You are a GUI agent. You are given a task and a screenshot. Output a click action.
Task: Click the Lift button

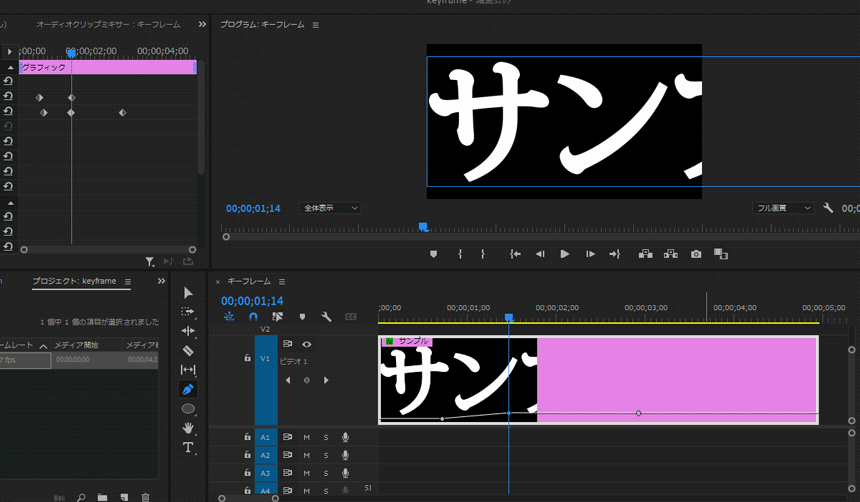tap(646, 254)
